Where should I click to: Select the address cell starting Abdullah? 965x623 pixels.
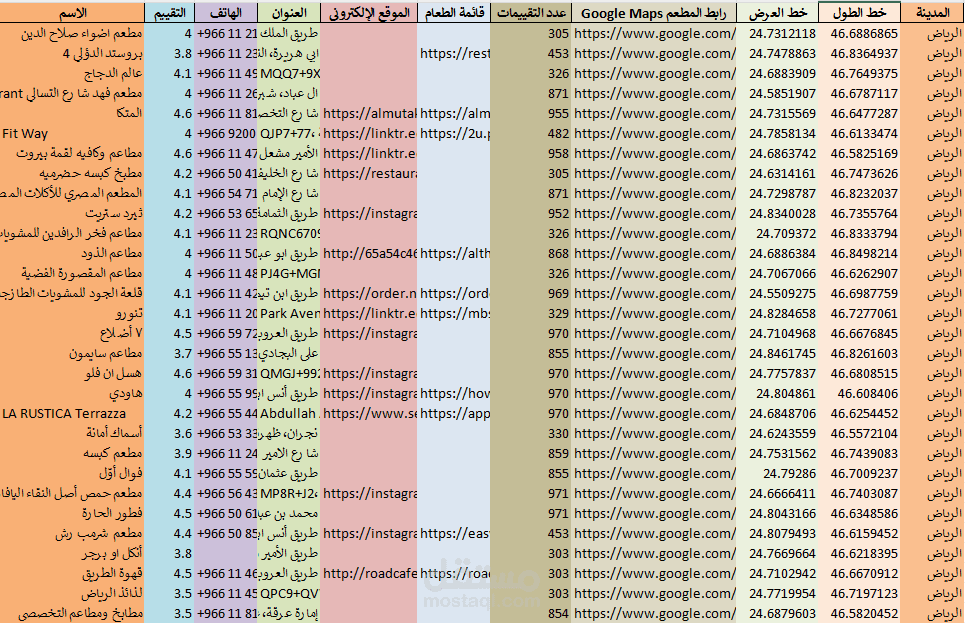[289, 414]
